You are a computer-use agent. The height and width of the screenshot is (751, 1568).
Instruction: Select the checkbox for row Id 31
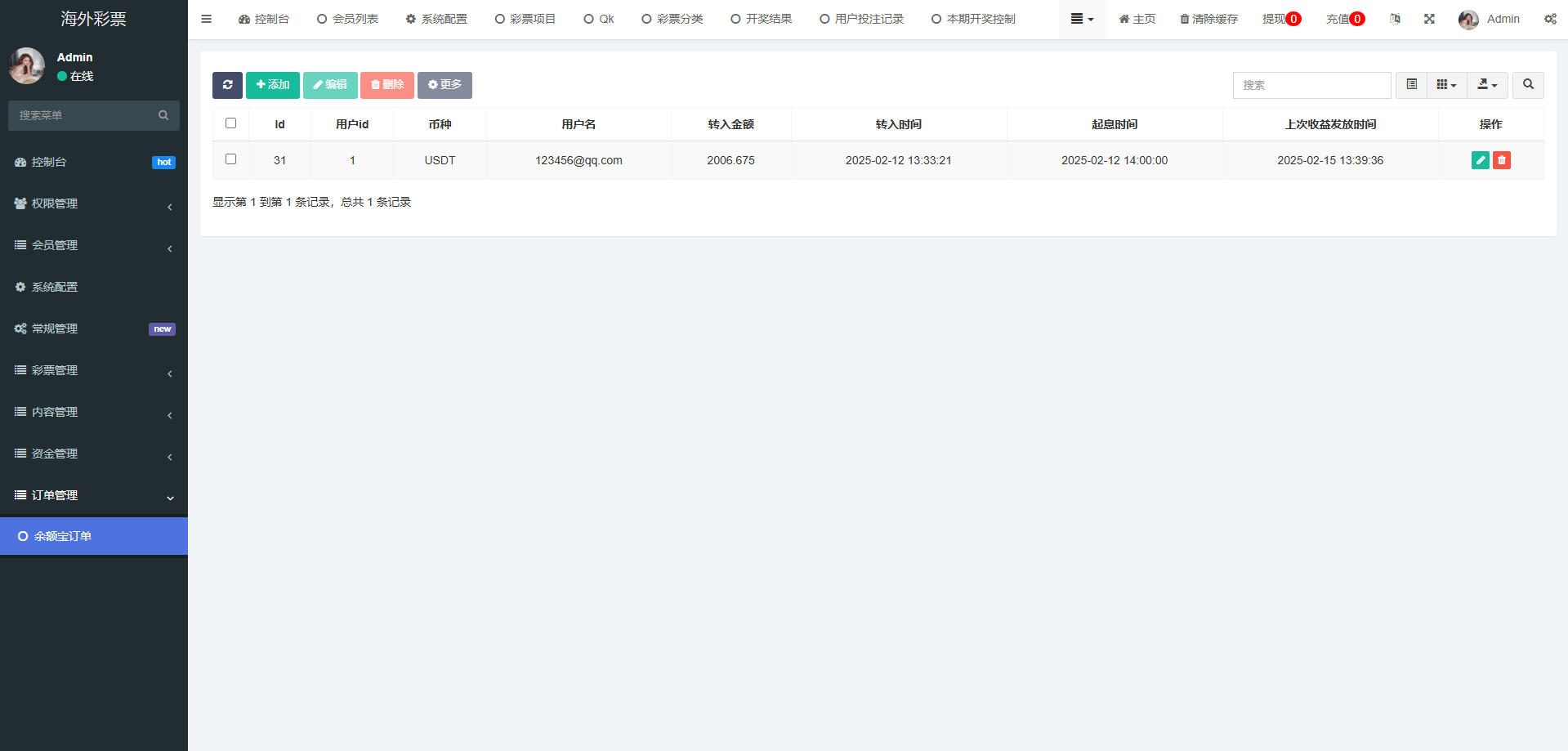(230, 159)
